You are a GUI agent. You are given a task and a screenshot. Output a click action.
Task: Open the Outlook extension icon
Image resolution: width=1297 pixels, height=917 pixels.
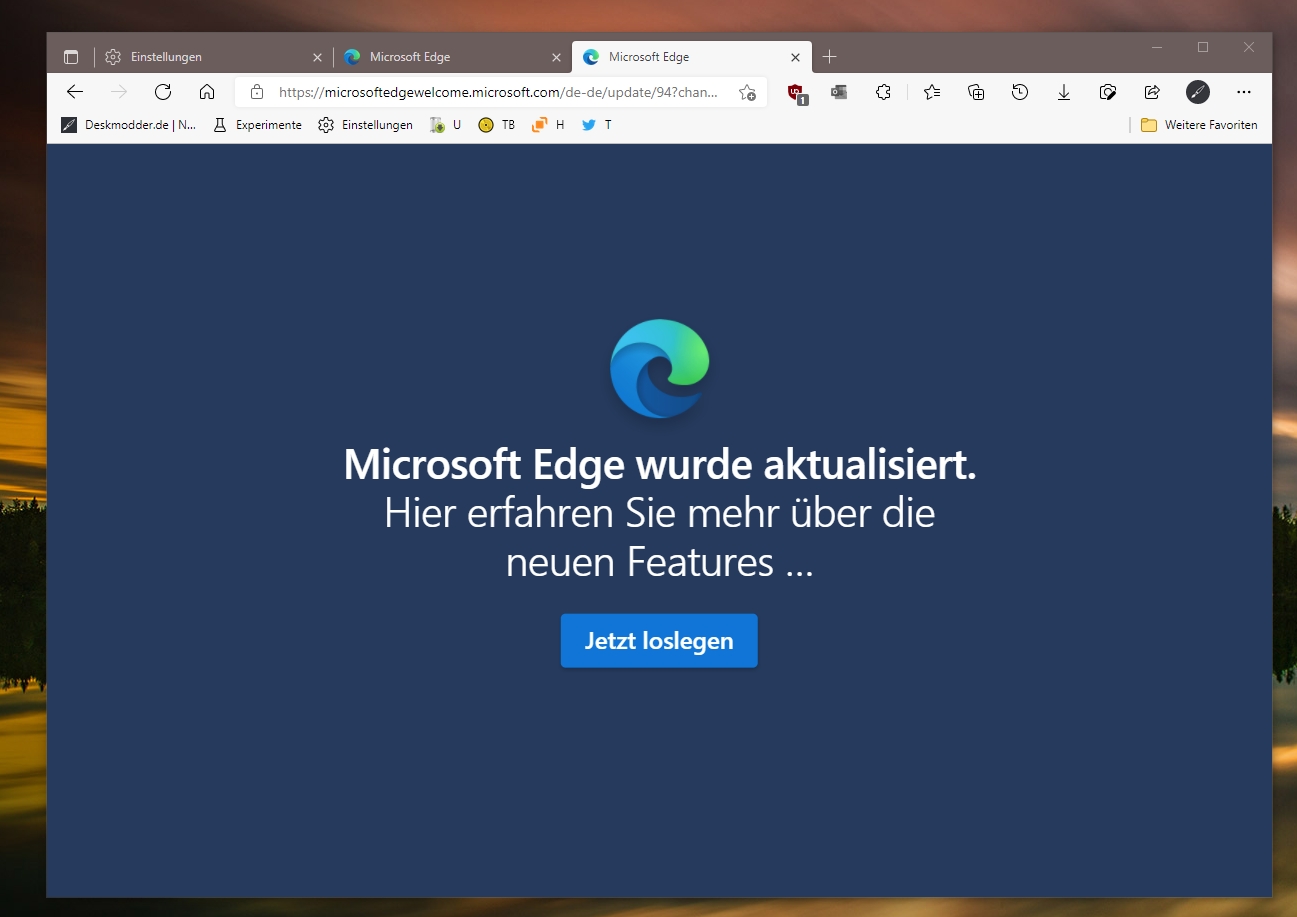pyautogui.click(x=839, y=92)
